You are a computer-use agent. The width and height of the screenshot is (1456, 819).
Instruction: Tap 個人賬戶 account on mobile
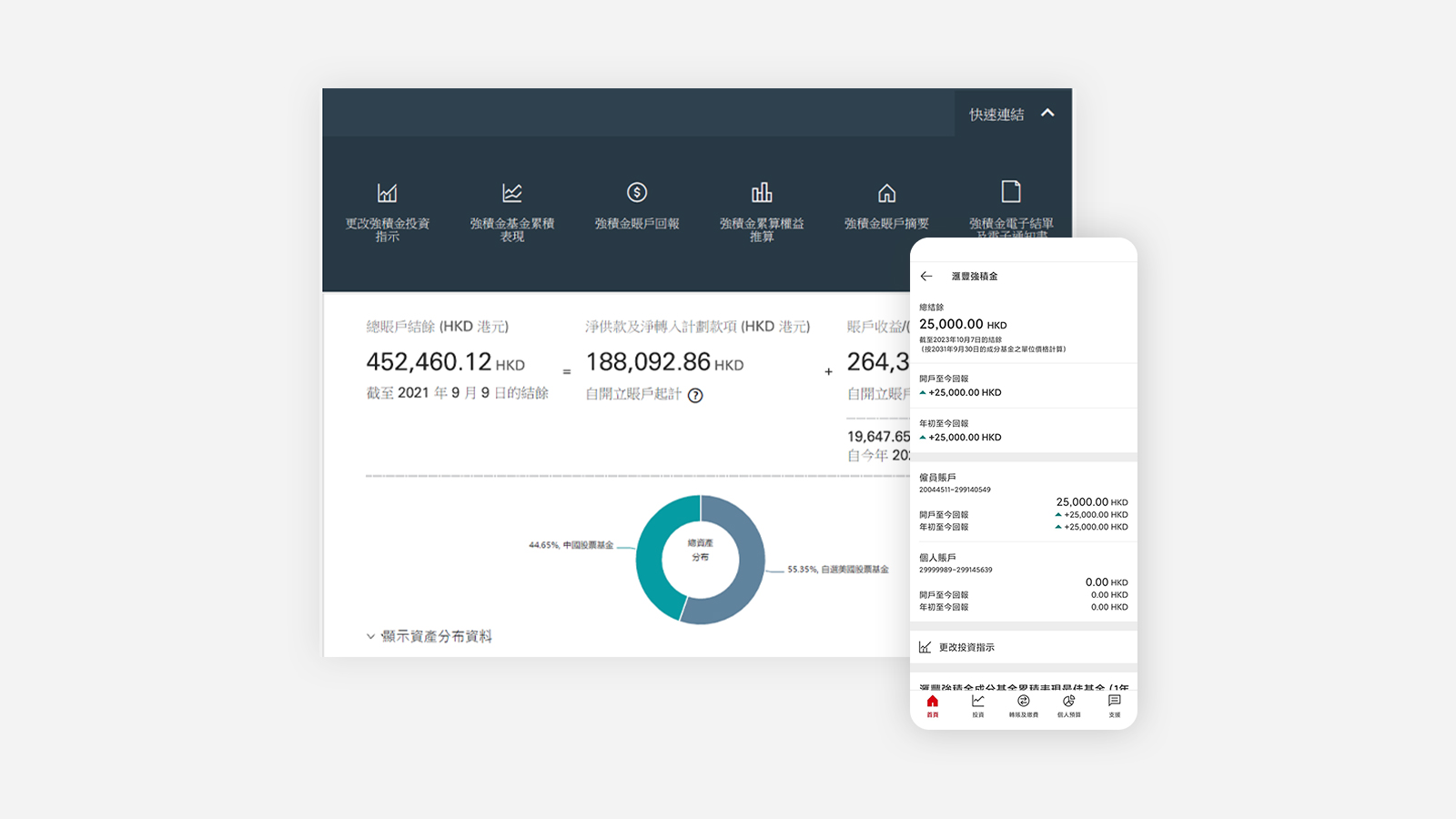point(937,558)
